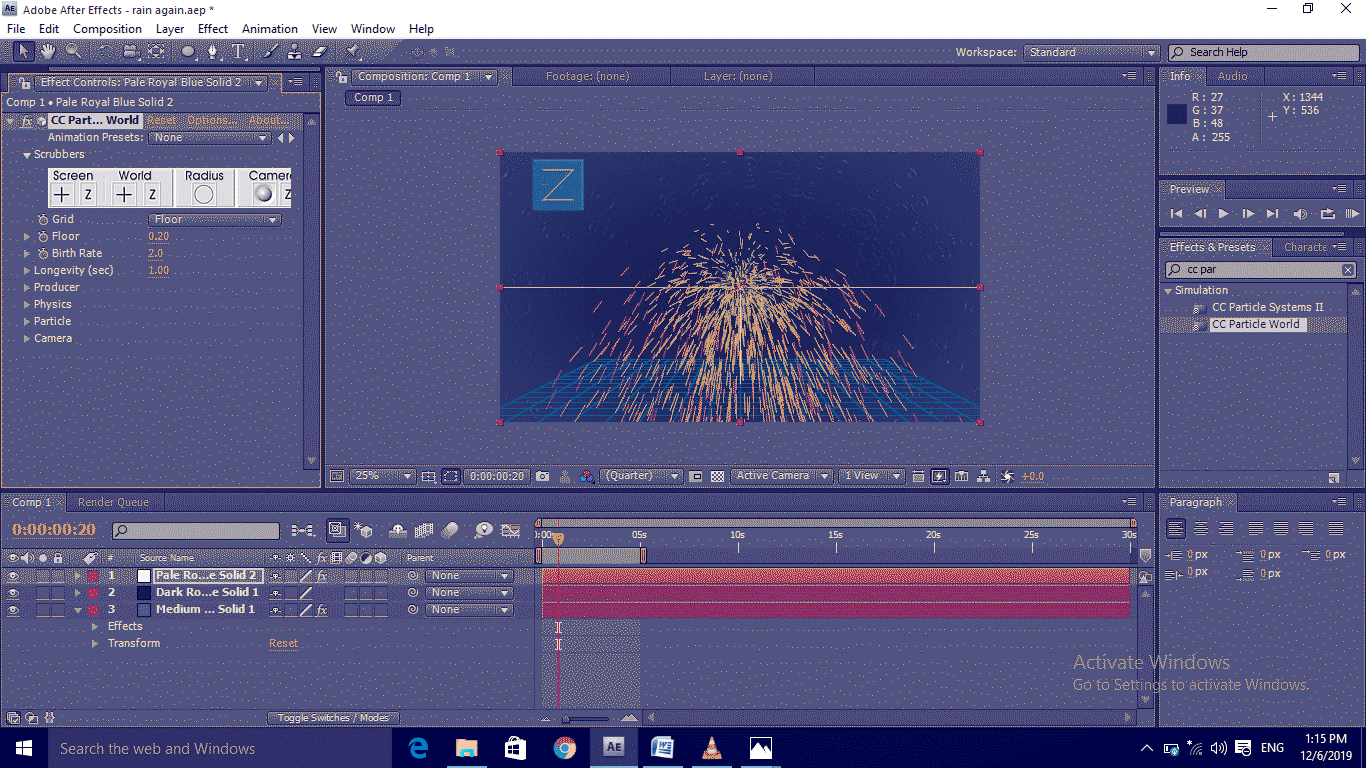Click the Draft 3D icon in timeline
The height and width of the screenshot is (768, 1366).
pos(363,530)
